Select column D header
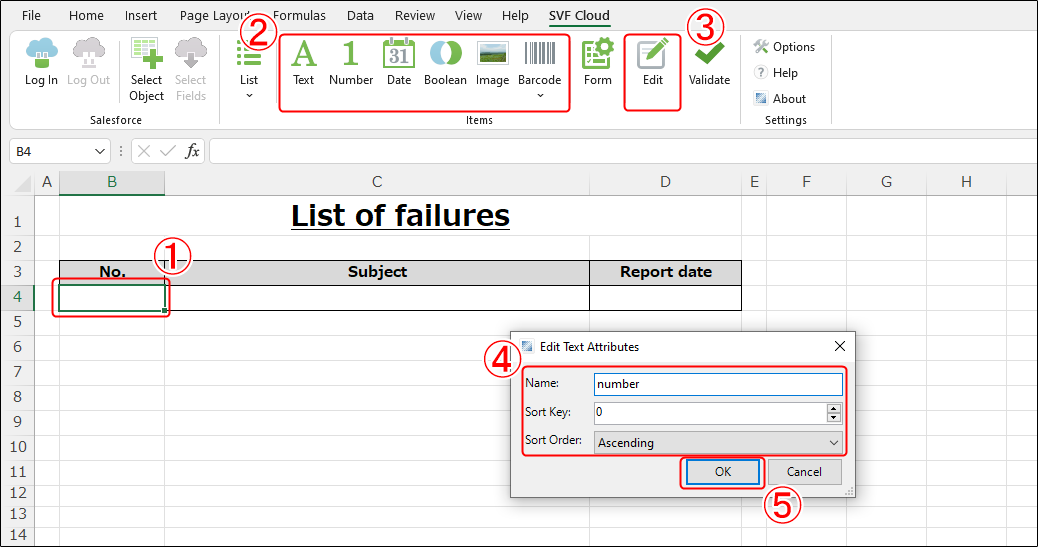1038x547 pixels. coord(665,182)
